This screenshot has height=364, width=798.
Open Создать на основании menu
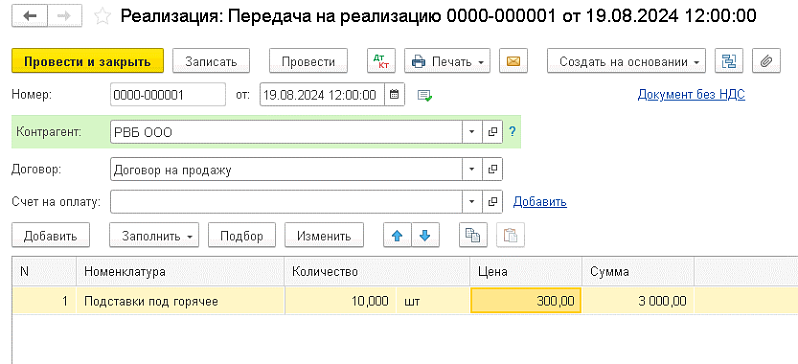click(x=626, y=62)
